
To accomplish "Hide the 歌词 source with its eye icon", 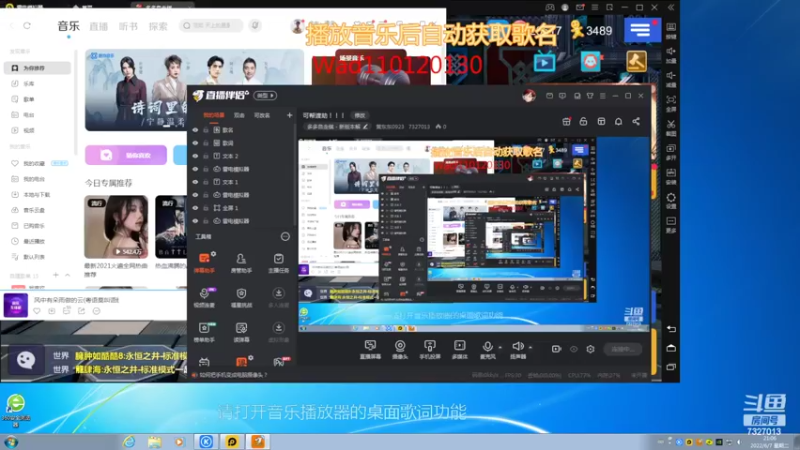I will click(x=195, y=143).
